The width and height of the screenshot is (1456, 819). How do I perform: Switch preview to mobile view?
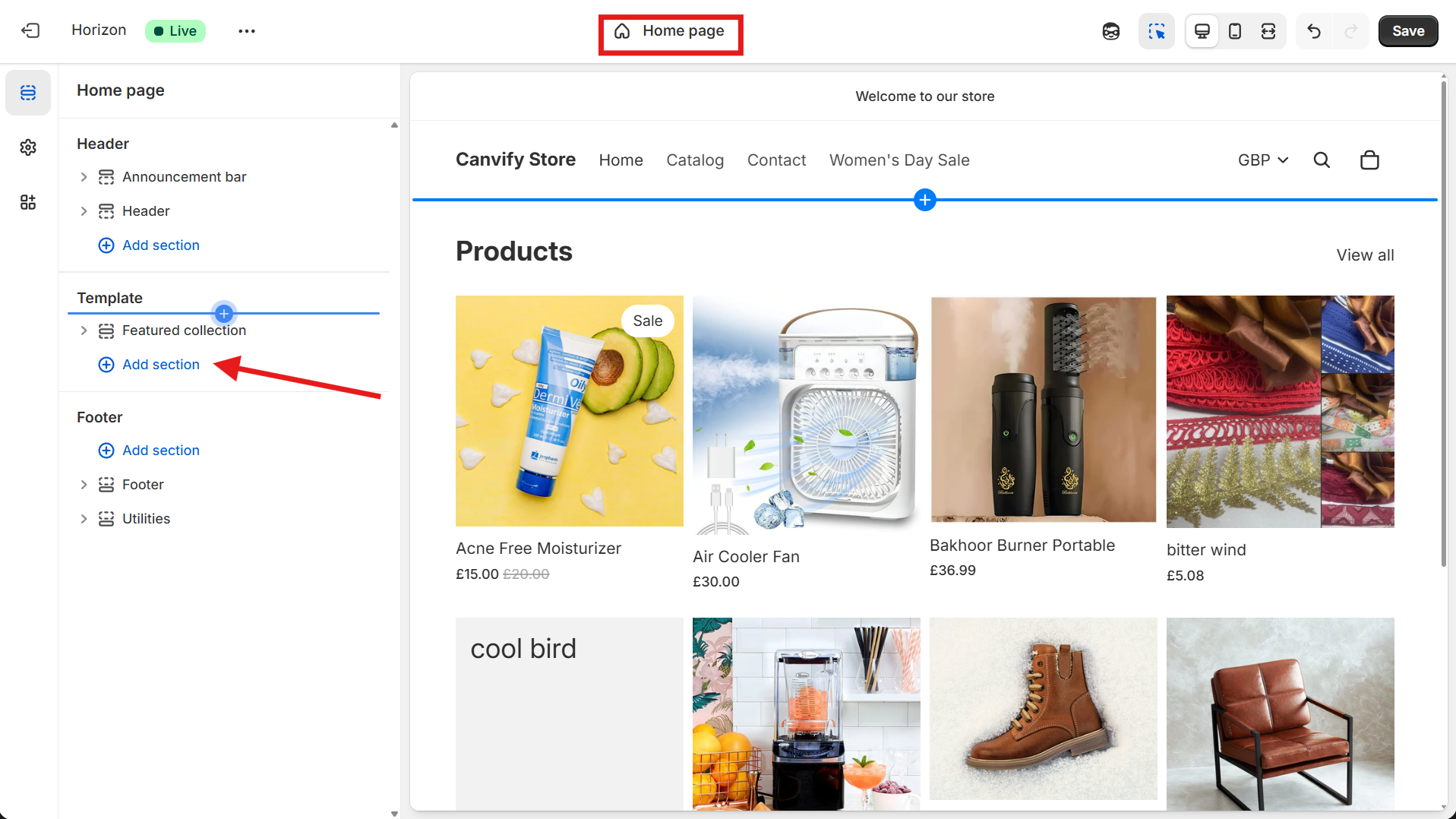click(1234, 31)
